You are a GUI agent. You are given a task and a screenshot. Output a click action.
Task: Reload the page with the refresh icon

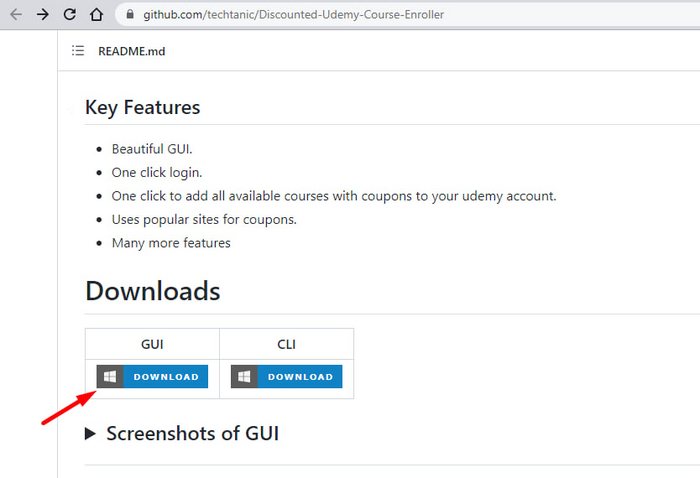pyautogui.click(x=70, y=14)
